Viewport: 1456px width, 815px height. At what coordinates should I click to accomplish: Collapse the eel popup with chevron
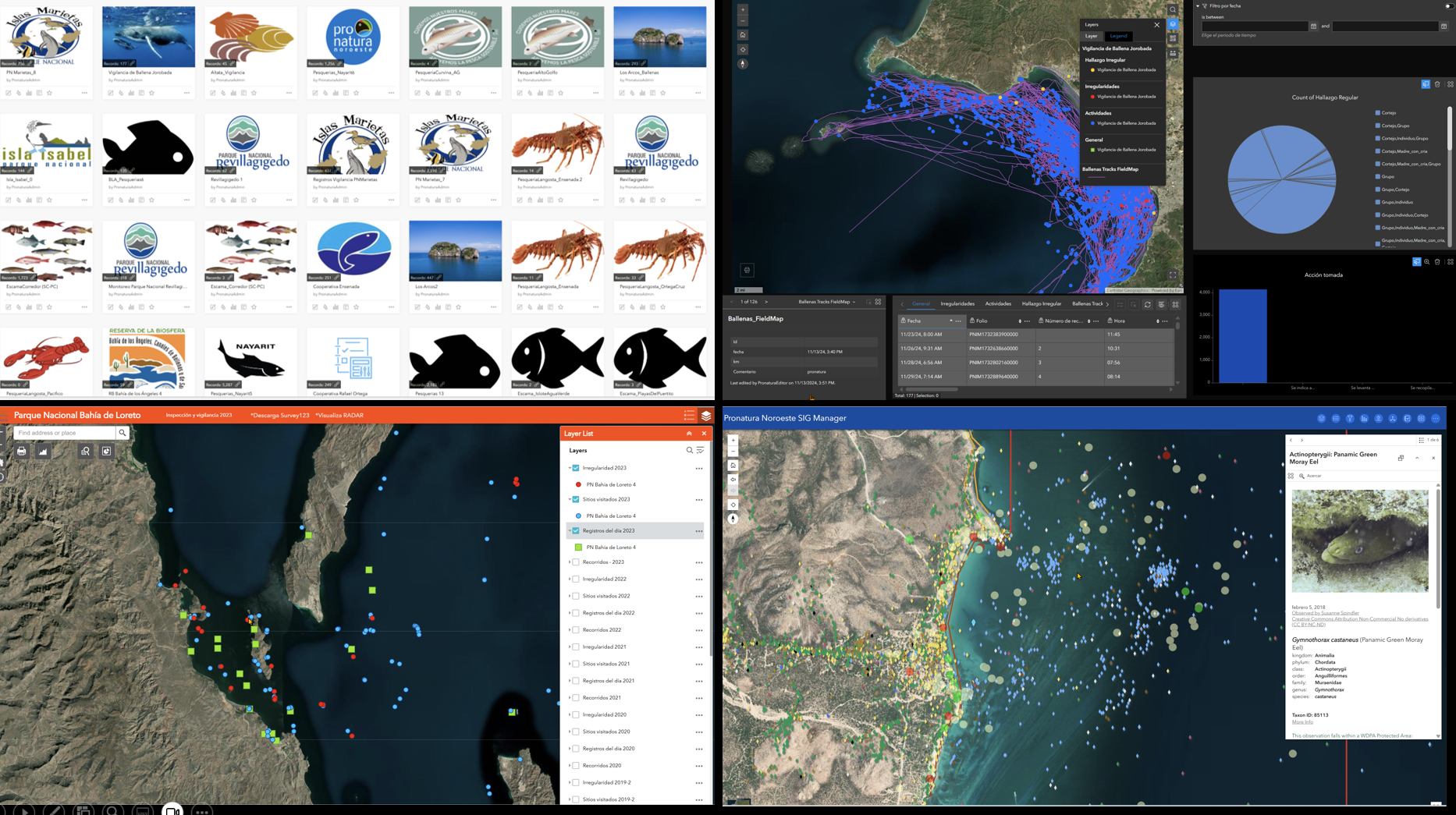pyautogui.click(x=1417, y=458)
